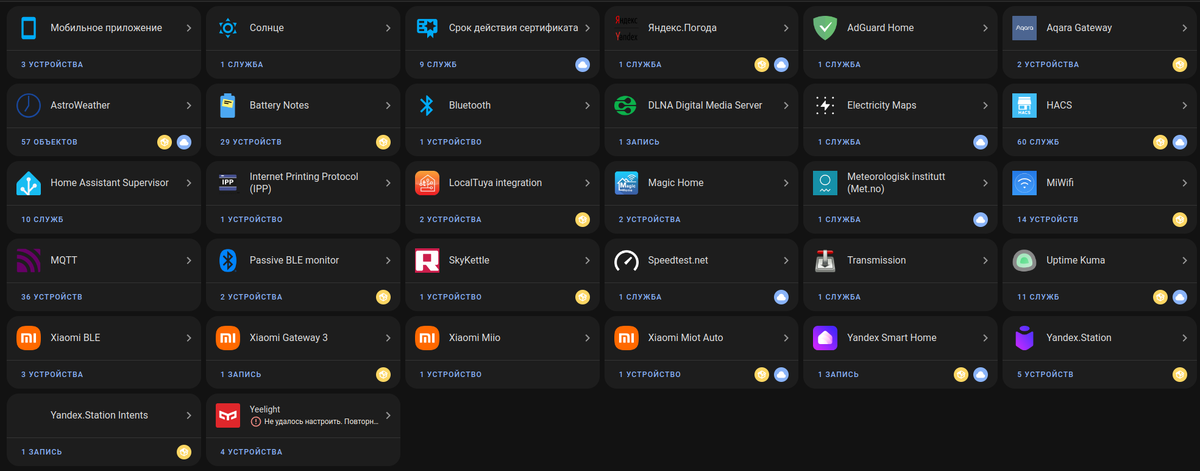
Task: Click the Passive BLE monitor icon
Action: click(x=228, y=260)
